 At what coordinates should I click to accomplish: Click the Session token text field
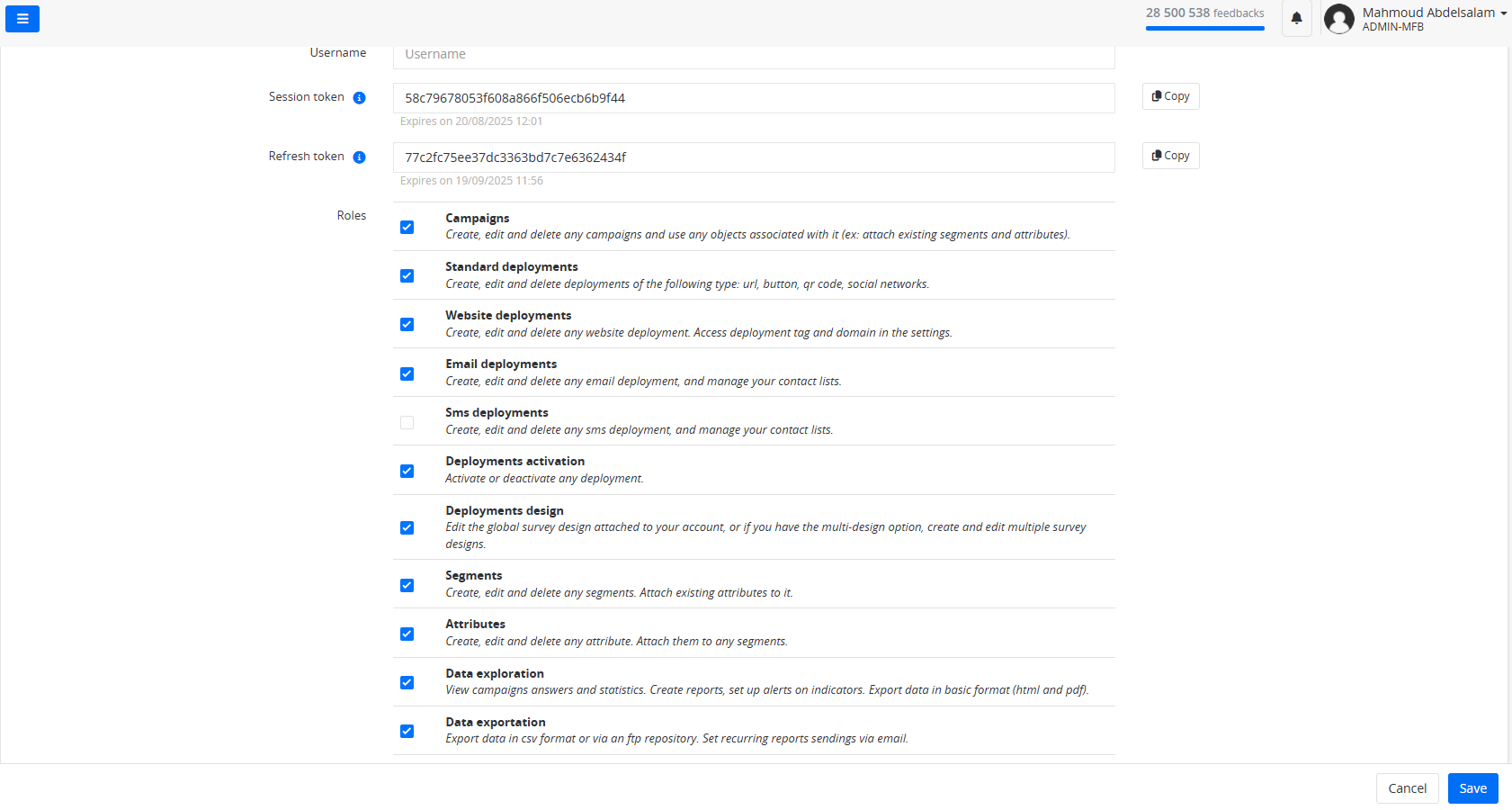point(754,98)
